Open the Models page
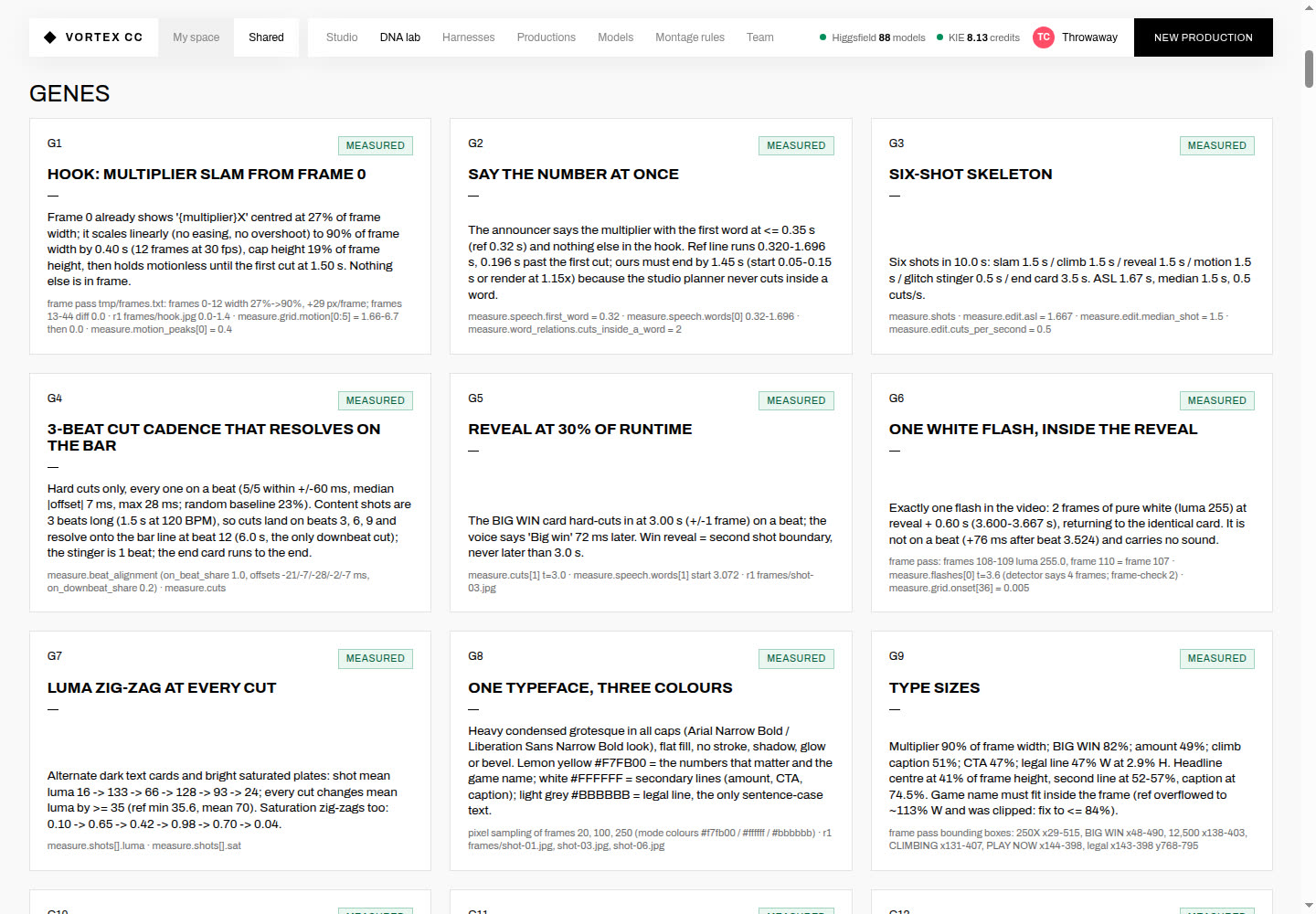Image resolution: width=1316 pixels, height=914 pixels. [x=615, y=37]
